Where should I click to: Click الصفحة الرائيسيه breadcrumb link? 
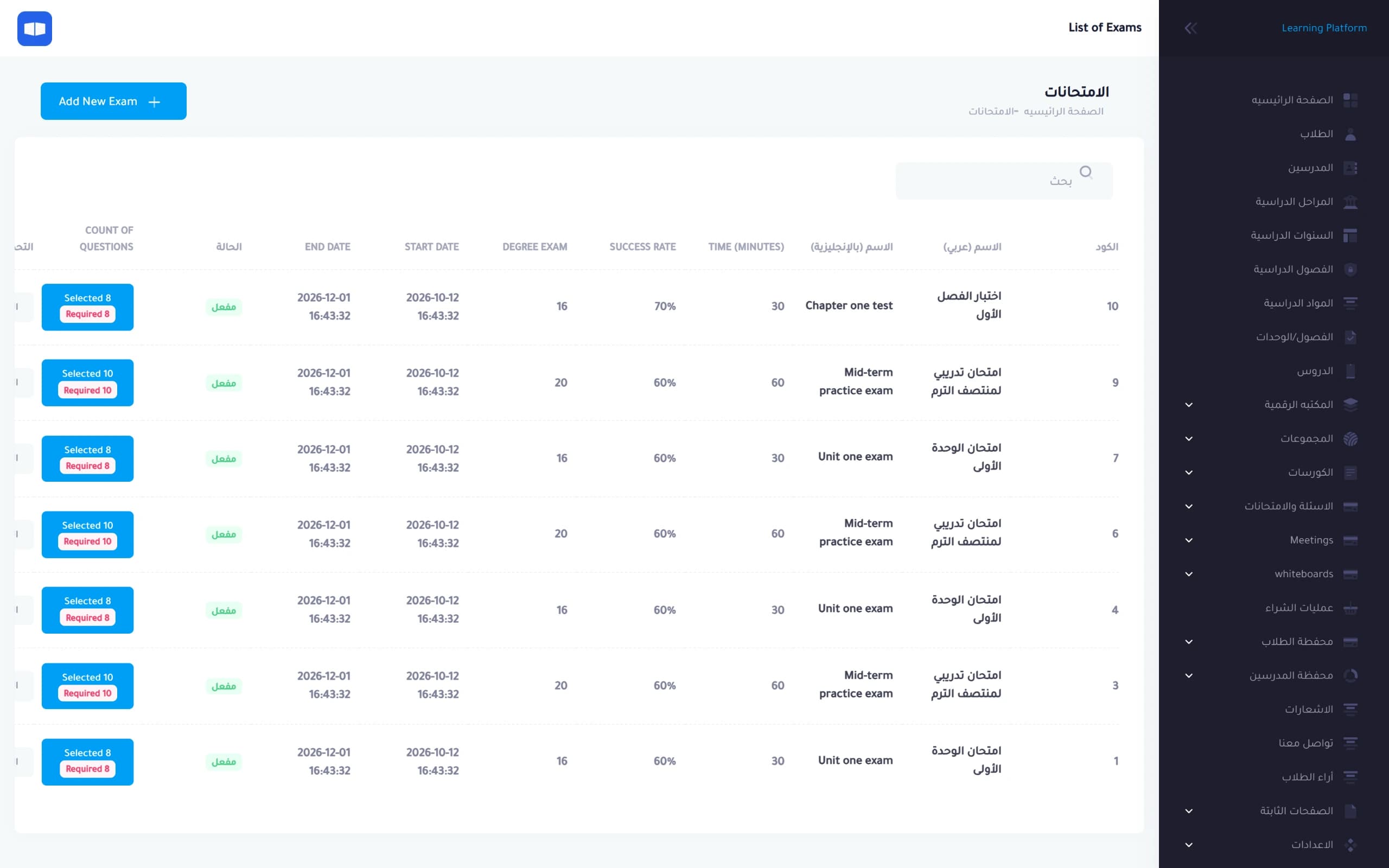[x=1063, y=111]
